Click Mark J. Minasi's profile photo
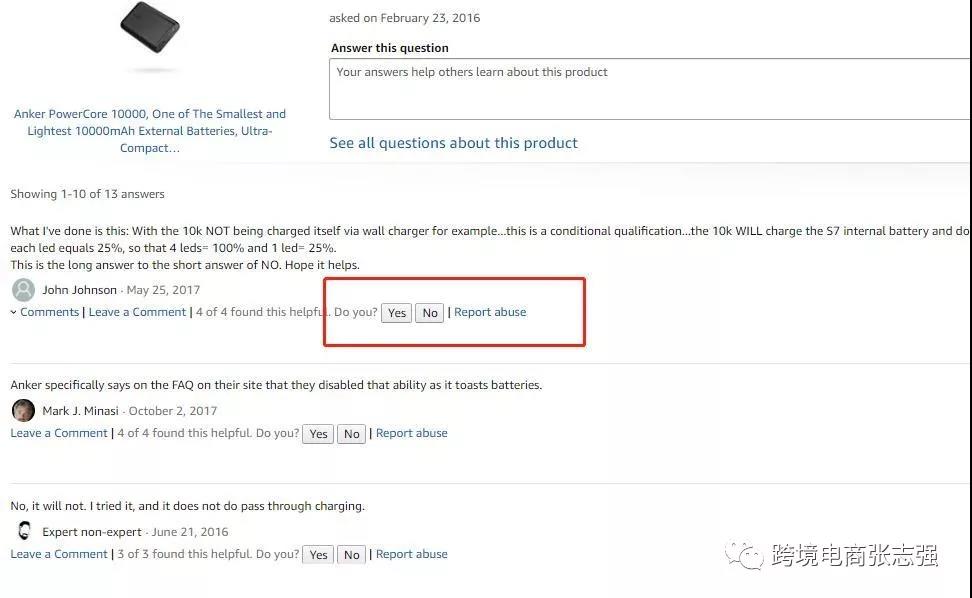This screenshot has height=598, width=972. point(24,410)
